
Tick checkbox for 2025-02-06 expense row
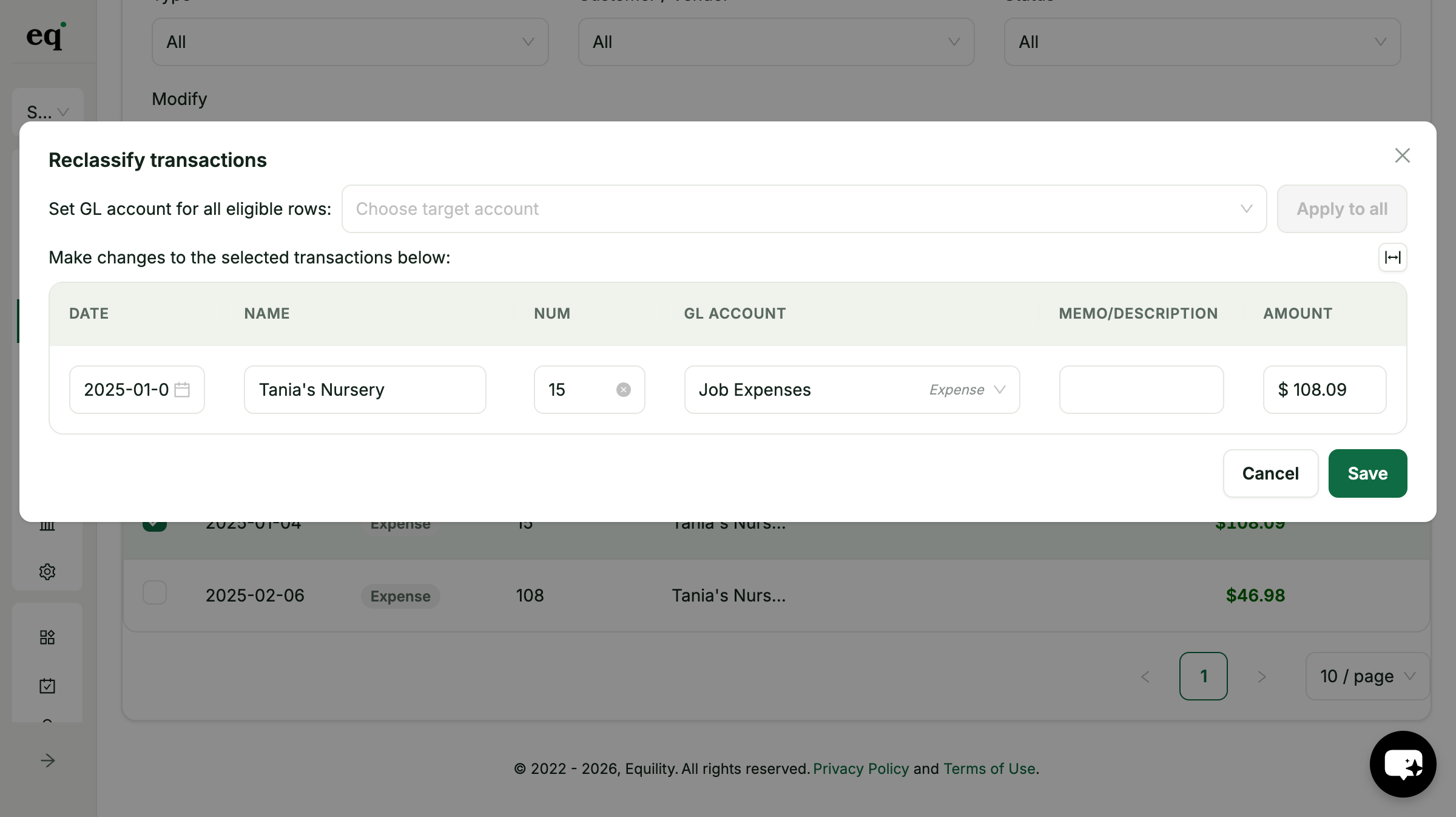pyautogui.click(x=155, y=592)
